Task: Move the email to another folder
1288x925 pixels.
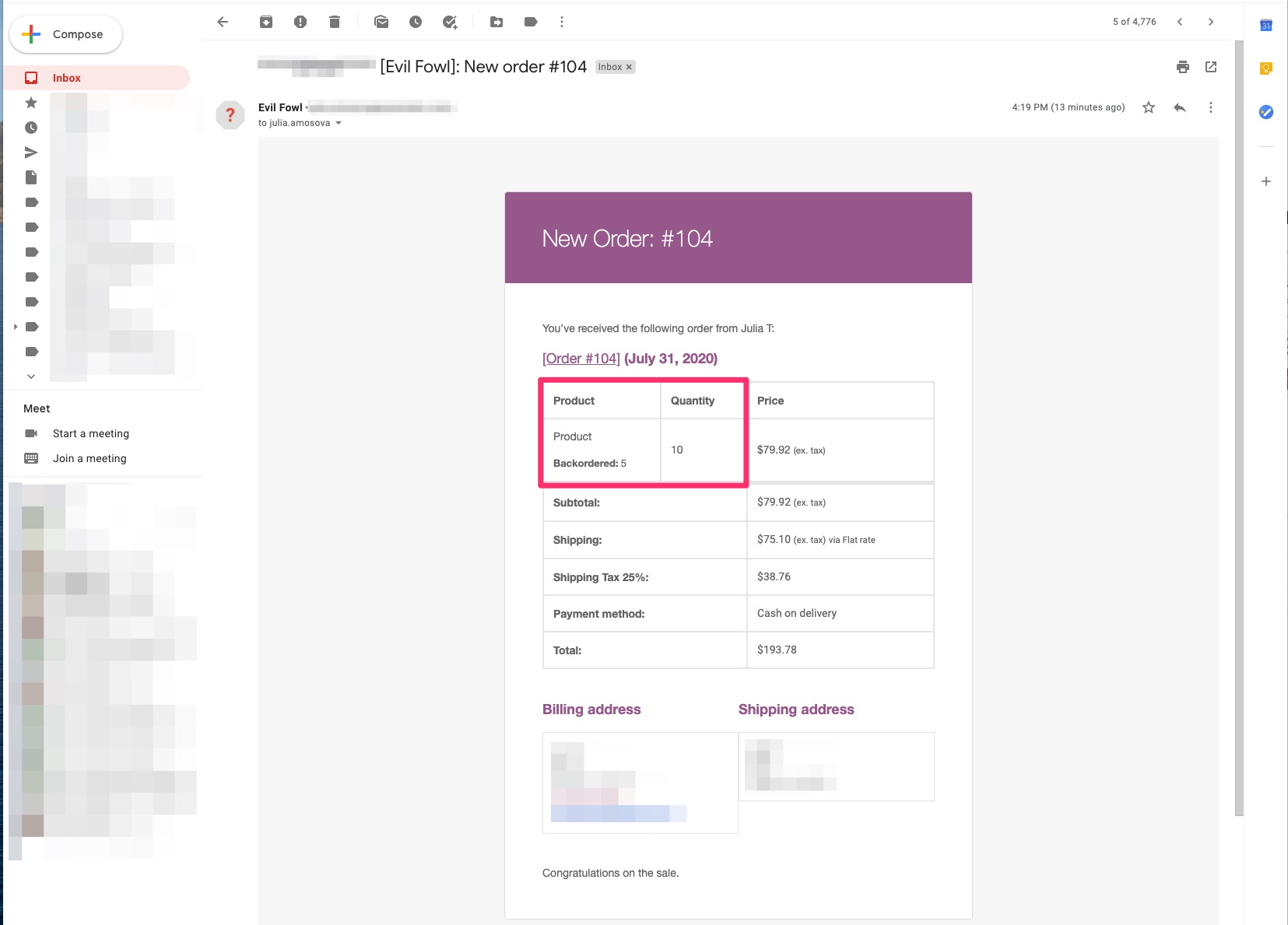Action: (x=497, y=22)
